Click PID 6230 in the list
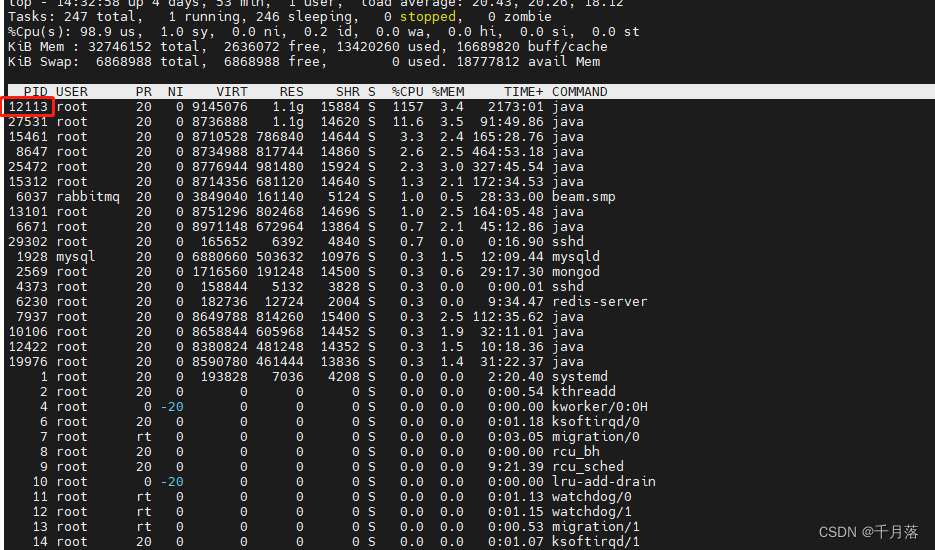Image resolution: width=935 pixels, height=550 pixels. [x=32, y=302]
